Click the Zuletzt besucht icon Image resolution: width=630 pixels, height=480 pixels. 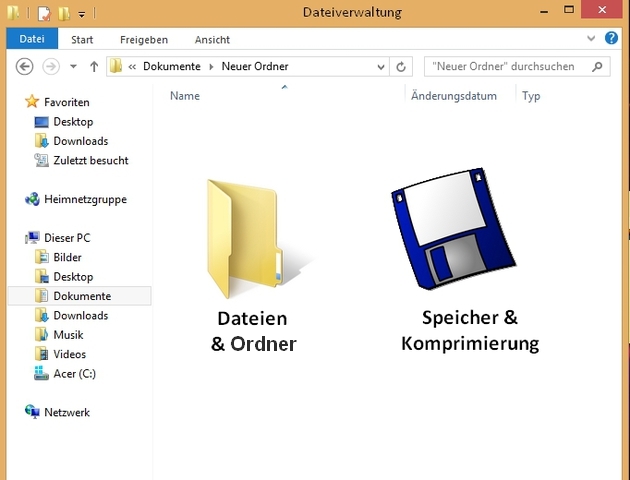click(41, 160)
